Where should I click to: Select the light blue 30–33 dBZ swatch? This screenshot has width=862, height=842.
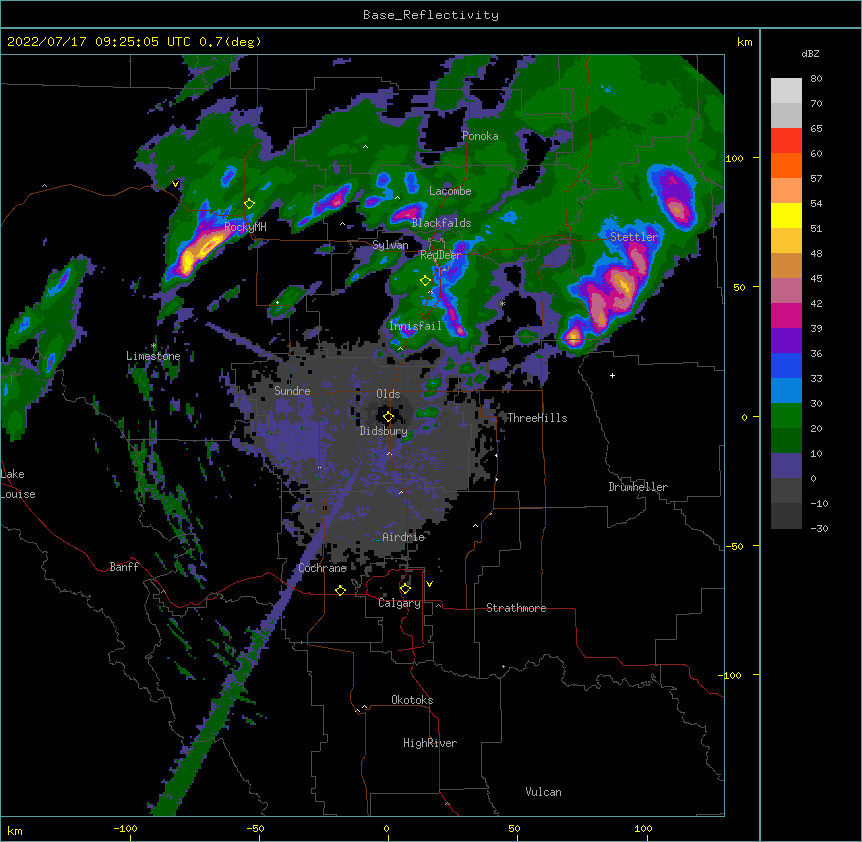pyautogui.click(x=786, y=391)
